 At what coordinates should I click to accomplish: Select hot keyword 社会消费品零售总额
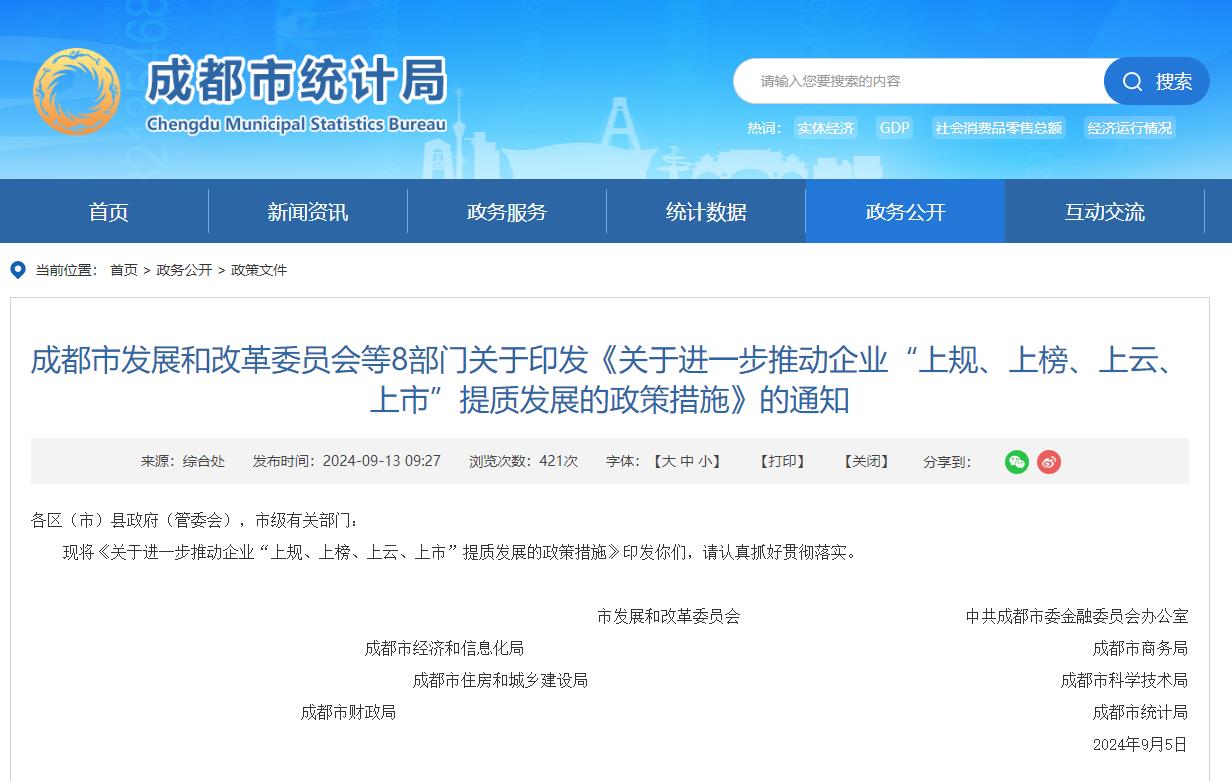(x=999, y=128)
